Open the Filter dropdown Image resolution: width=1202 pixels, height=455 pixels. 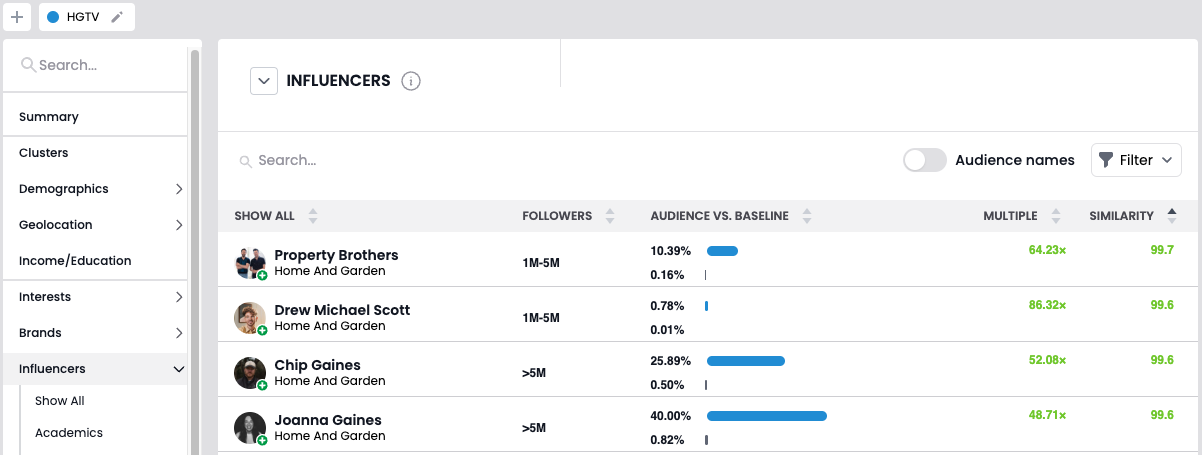click(1136, 160)
